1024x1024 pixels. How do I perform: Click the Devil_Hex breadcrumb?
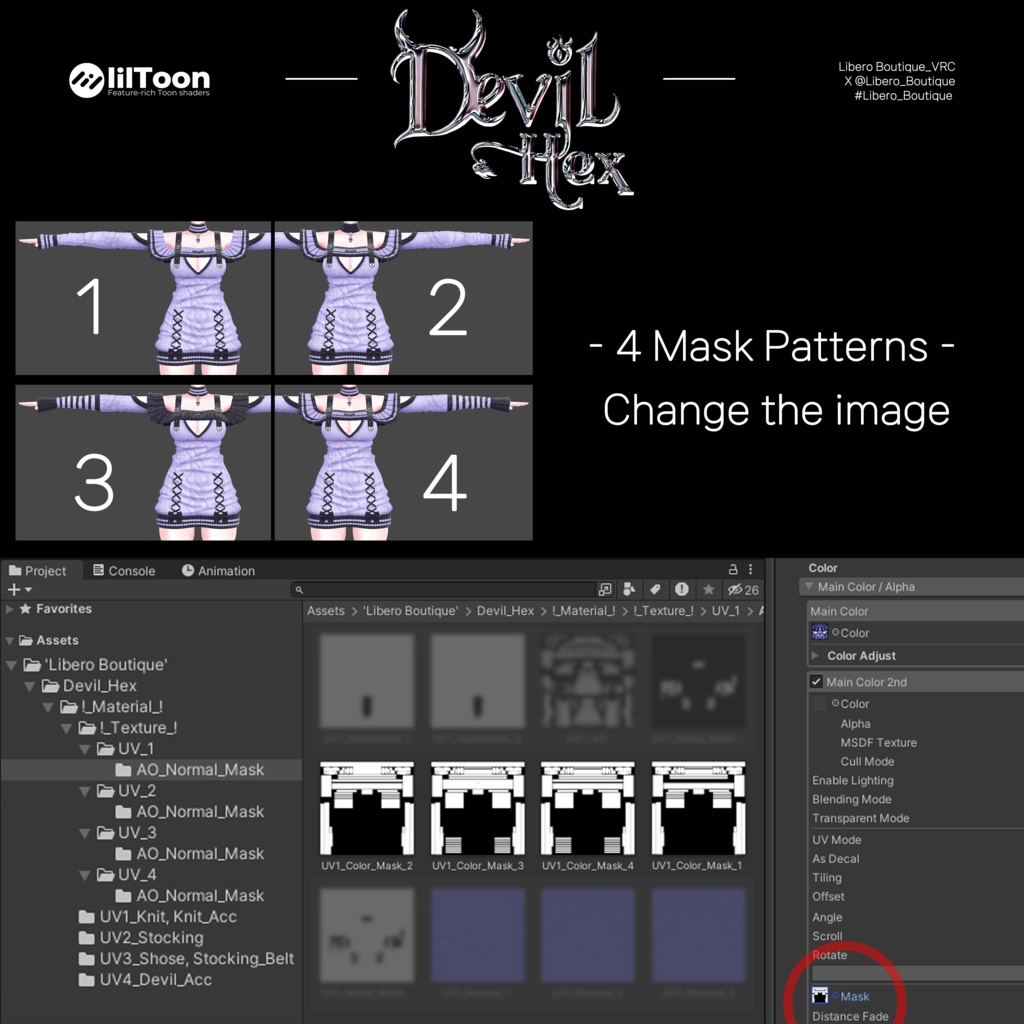coord(505,611)
